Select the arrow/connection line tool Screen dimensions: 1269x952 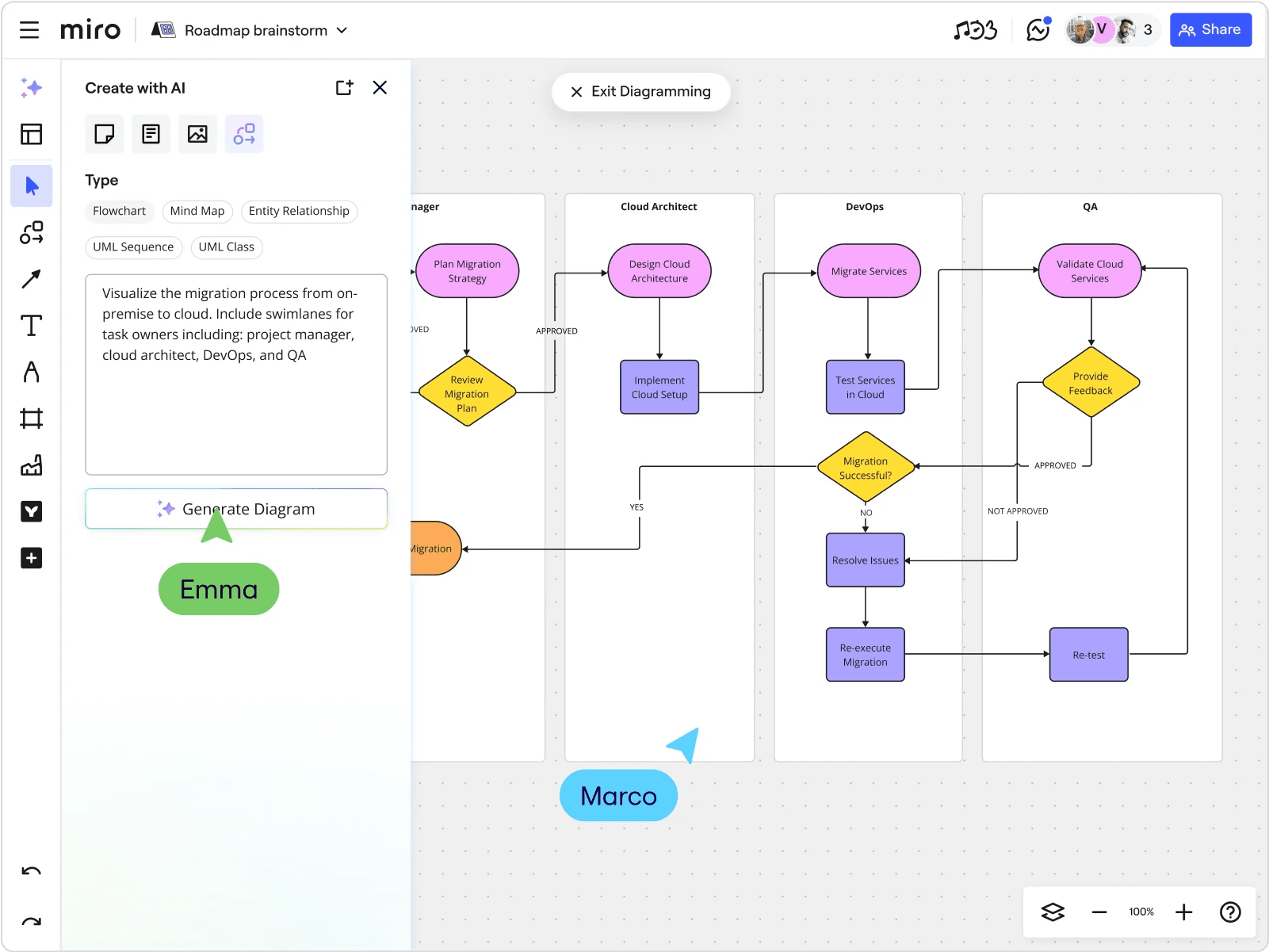click(x=31, y=279)
